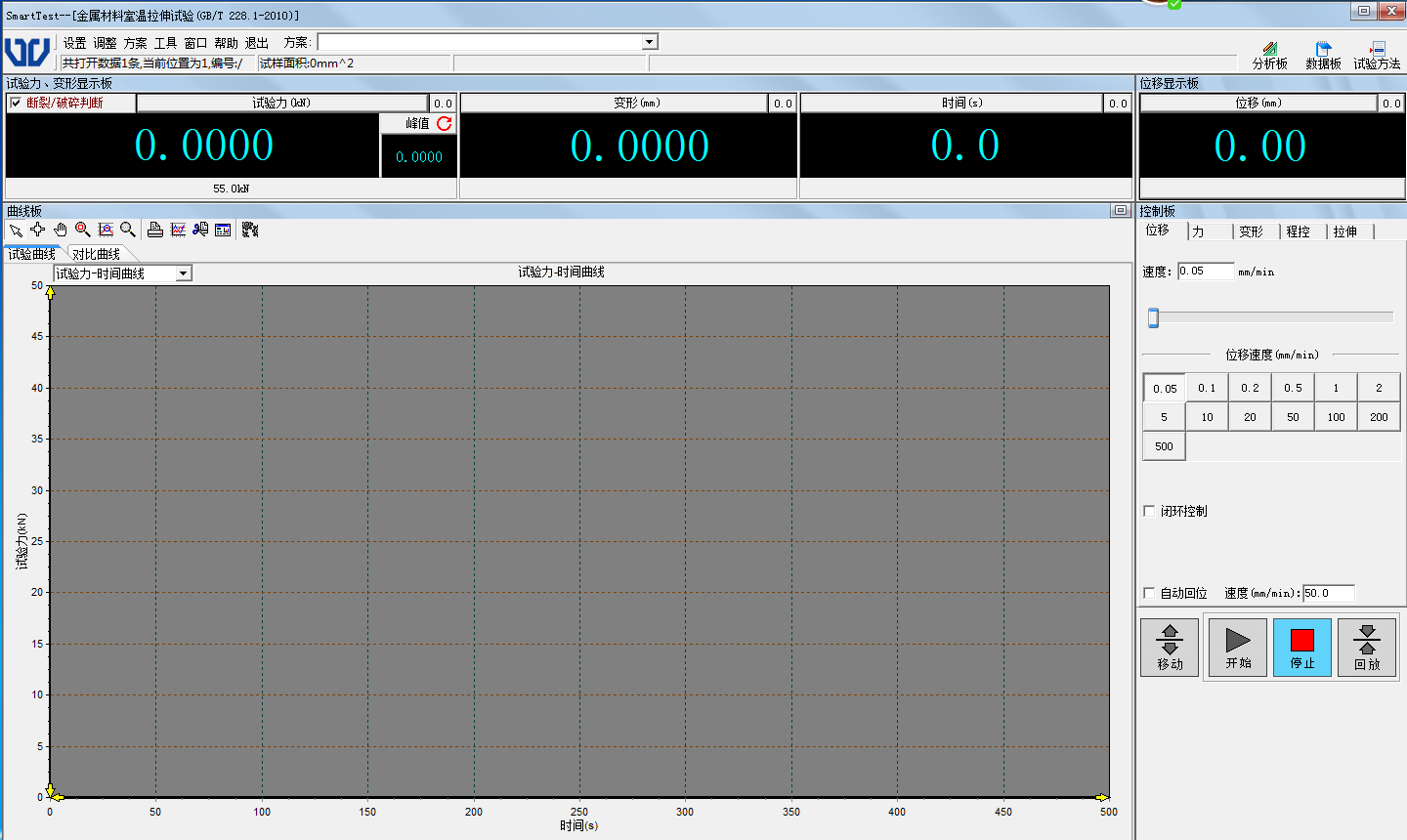
Task: Open the 数据板 data panel
Action: click(1323, 56)
